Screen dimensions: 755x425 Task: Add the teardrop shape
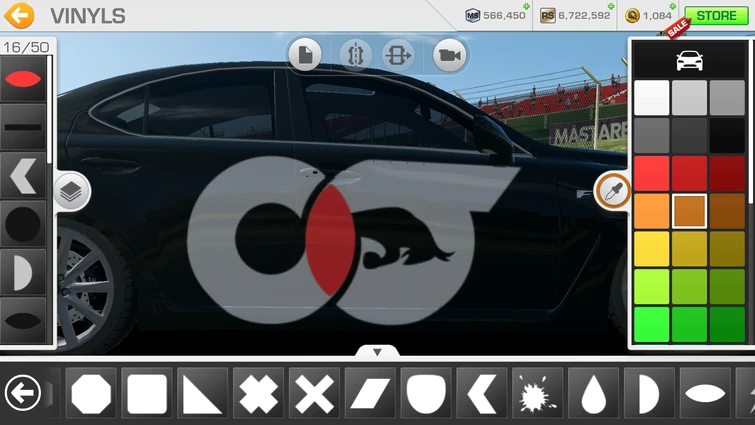tap(594, 393)
